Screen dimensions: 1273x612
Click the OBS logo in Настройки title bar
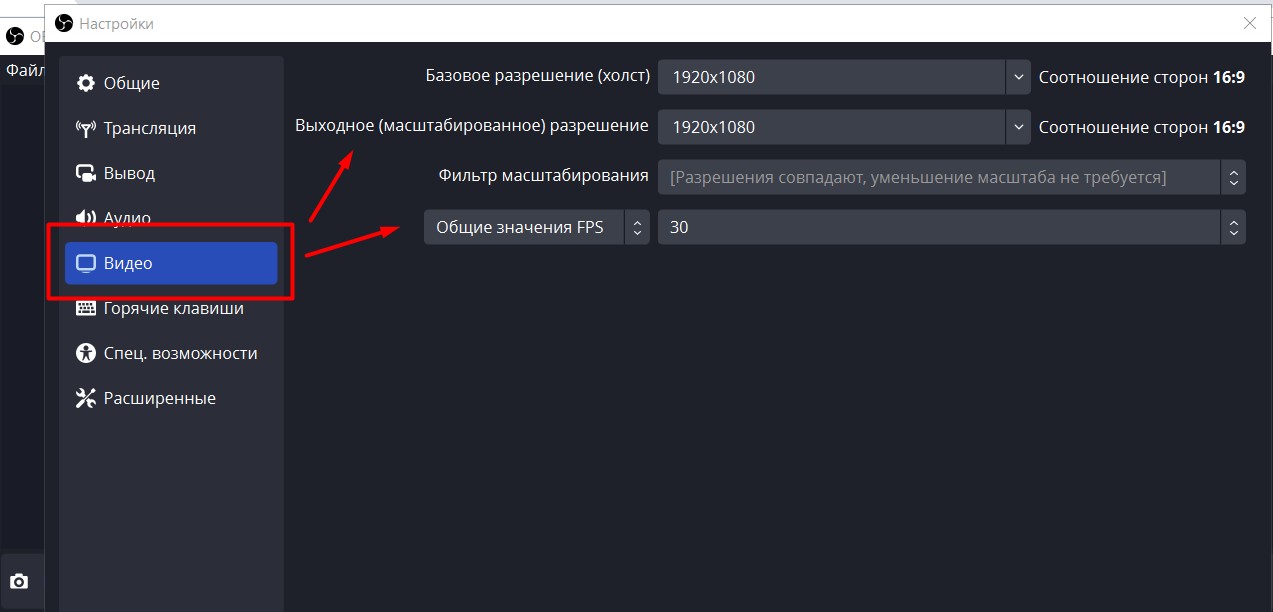click(65, 23)
